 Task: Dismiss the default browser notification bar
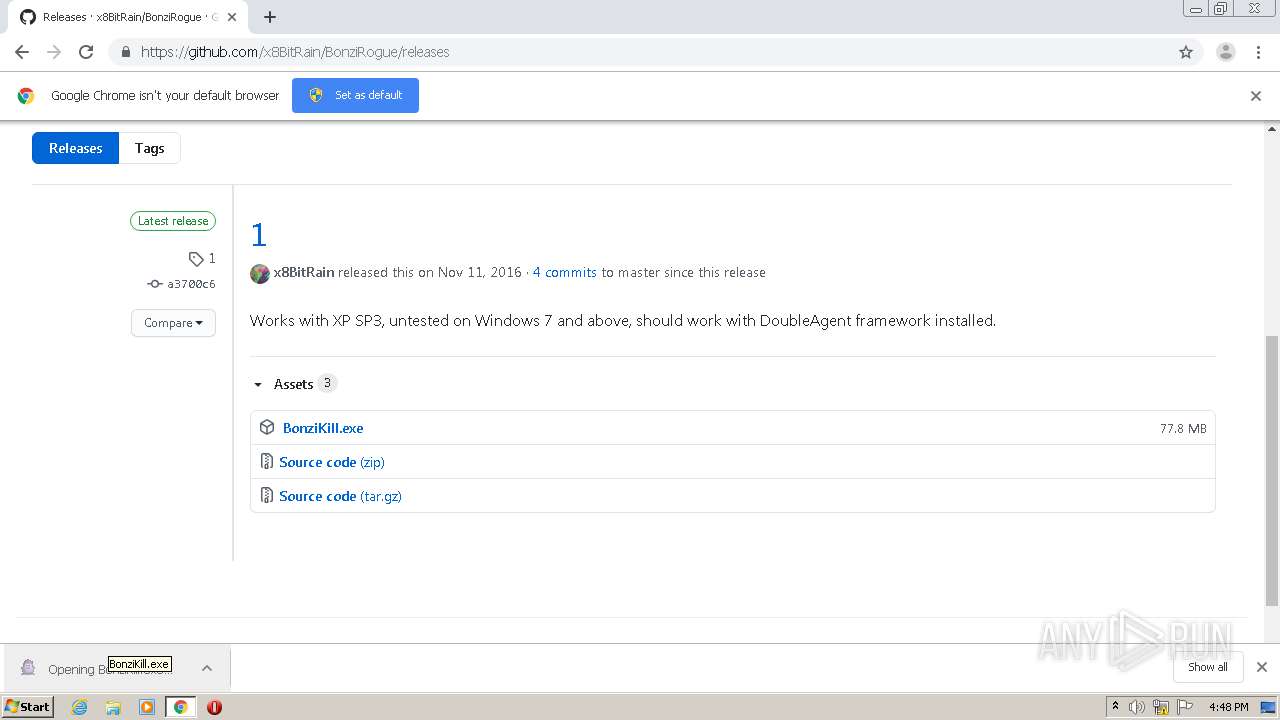click(1256, 96)
